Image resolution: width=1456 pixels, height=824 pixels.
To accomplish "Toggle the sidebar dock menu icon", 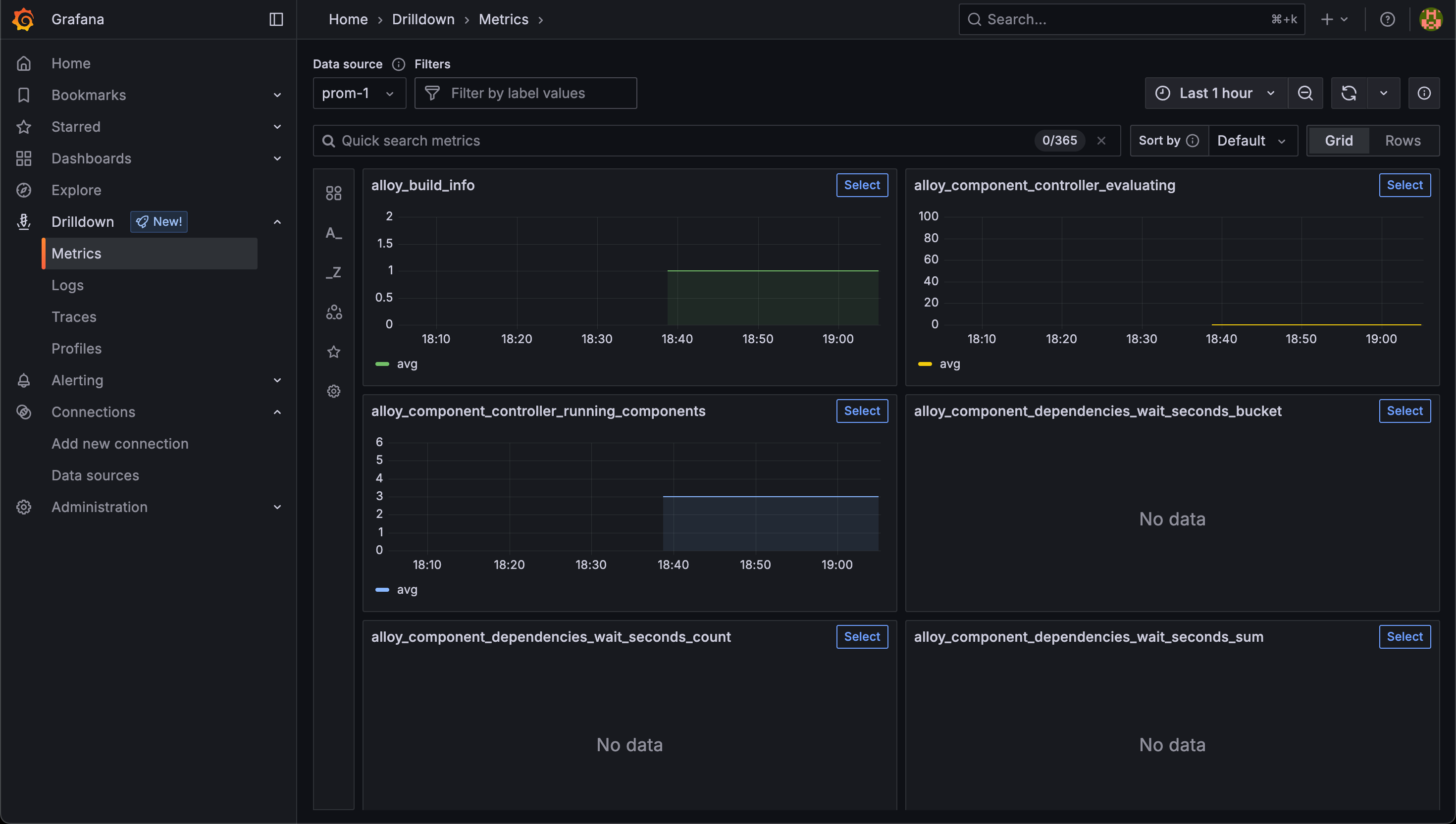I will [276, 19].
